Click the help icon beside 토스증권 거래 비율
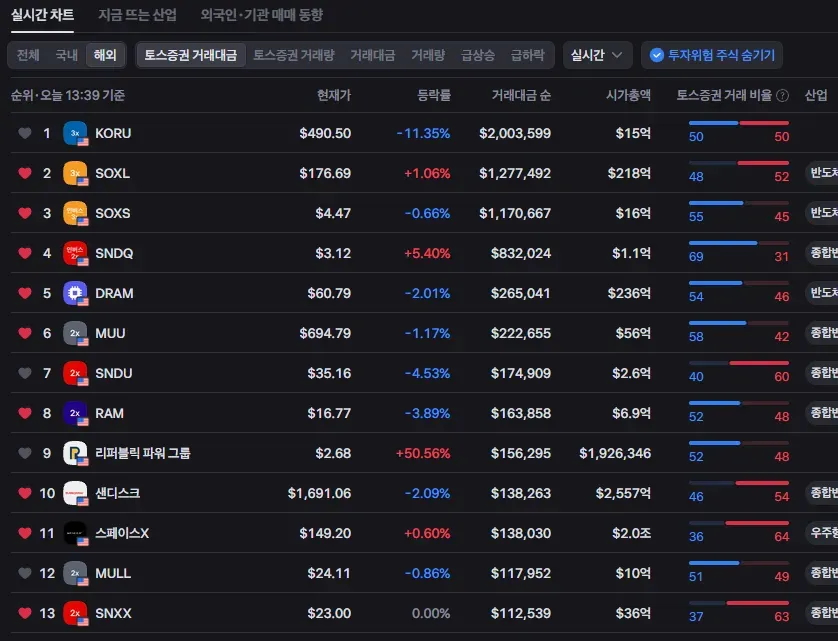The height and width of the screenshot is (641, 838). pos(782,96)
